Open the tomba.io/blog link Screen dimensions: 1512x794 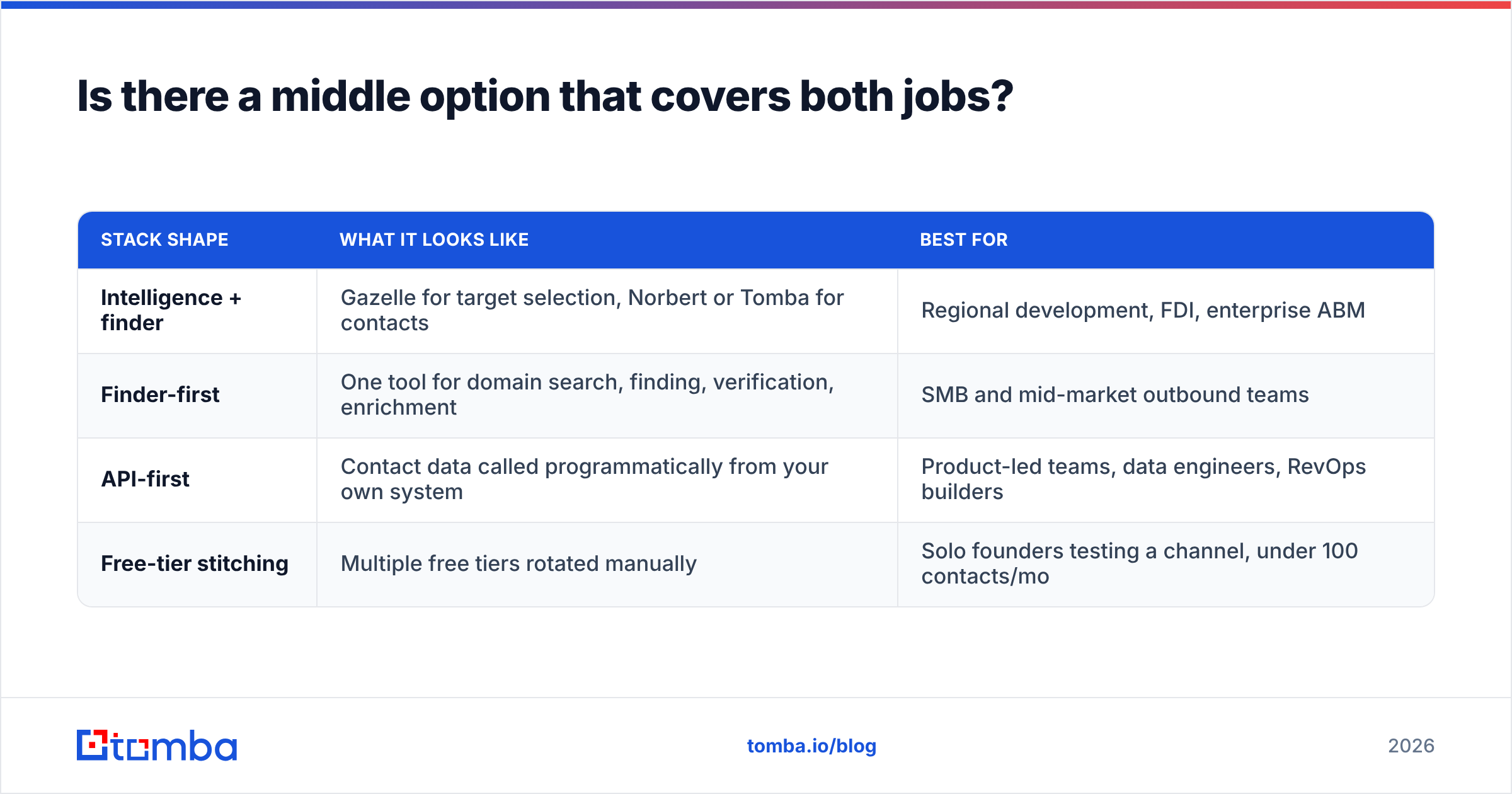[811, 746]
